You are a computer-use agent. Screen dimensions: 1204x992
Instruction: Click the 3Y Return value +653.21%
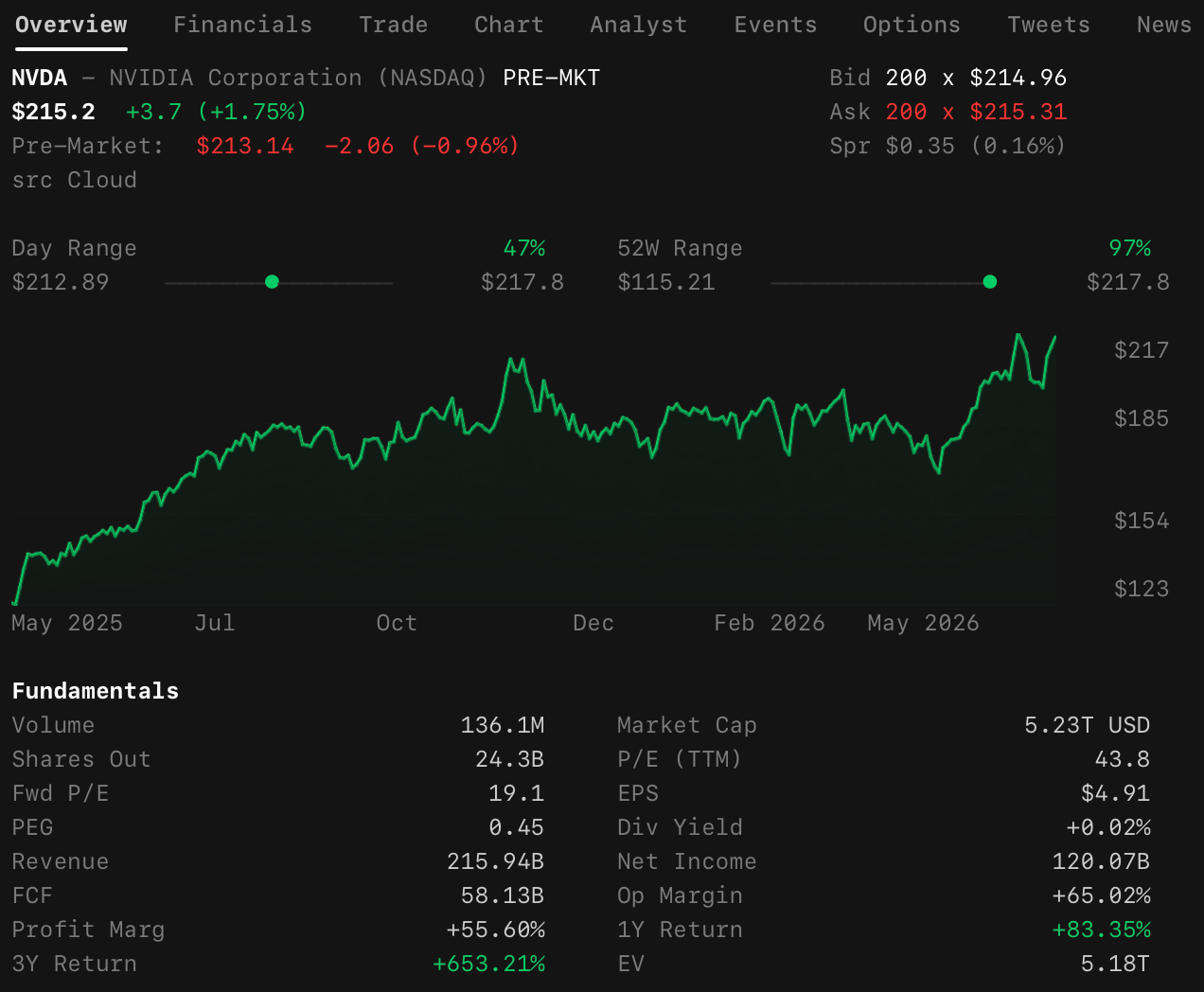pyautogui.click(x=489, y=964)
